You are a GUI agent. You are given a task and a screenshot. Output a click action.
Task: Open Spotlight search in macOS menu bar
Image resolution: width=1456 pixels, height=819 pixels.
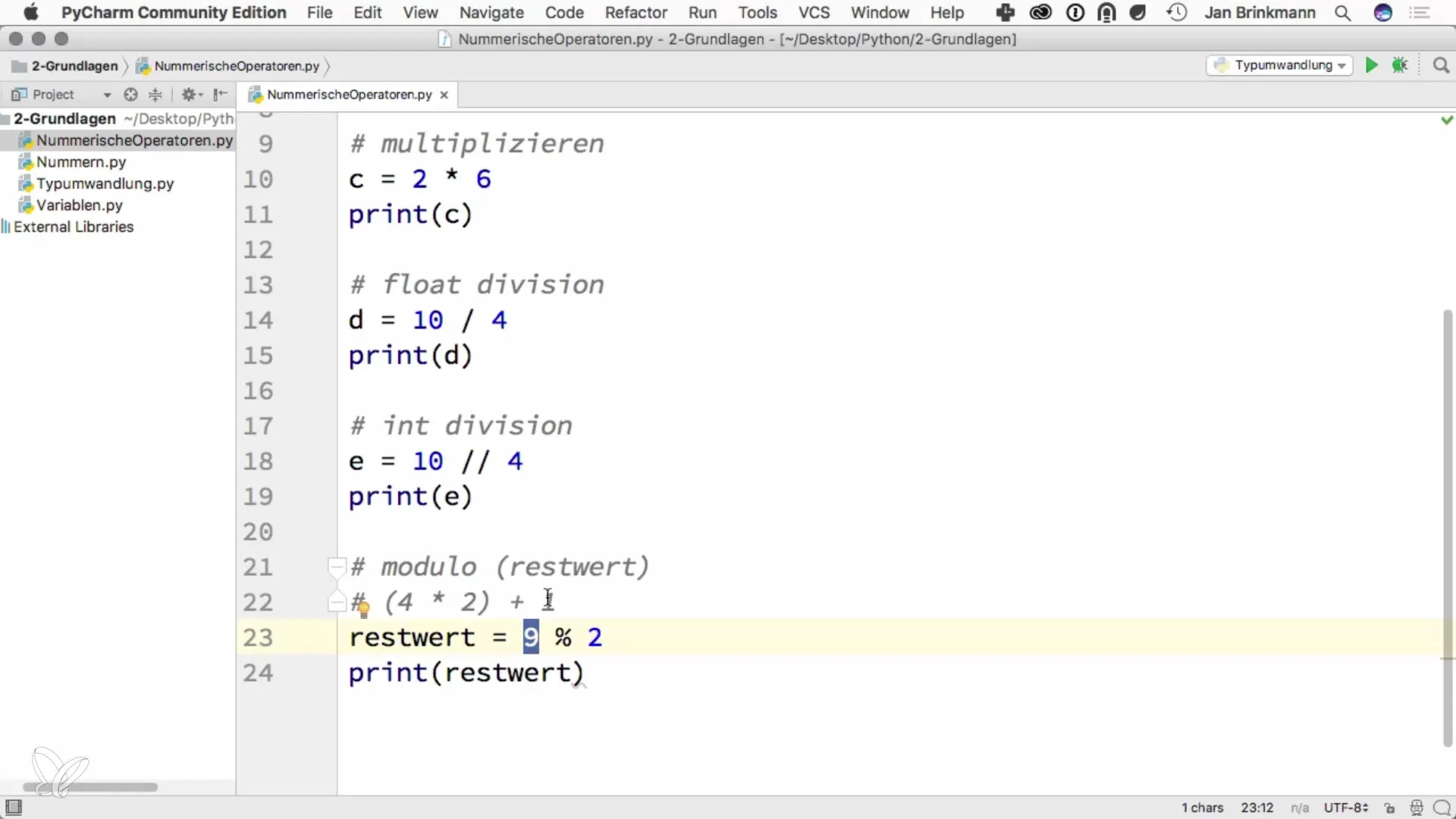click(x=1343, y=12)
